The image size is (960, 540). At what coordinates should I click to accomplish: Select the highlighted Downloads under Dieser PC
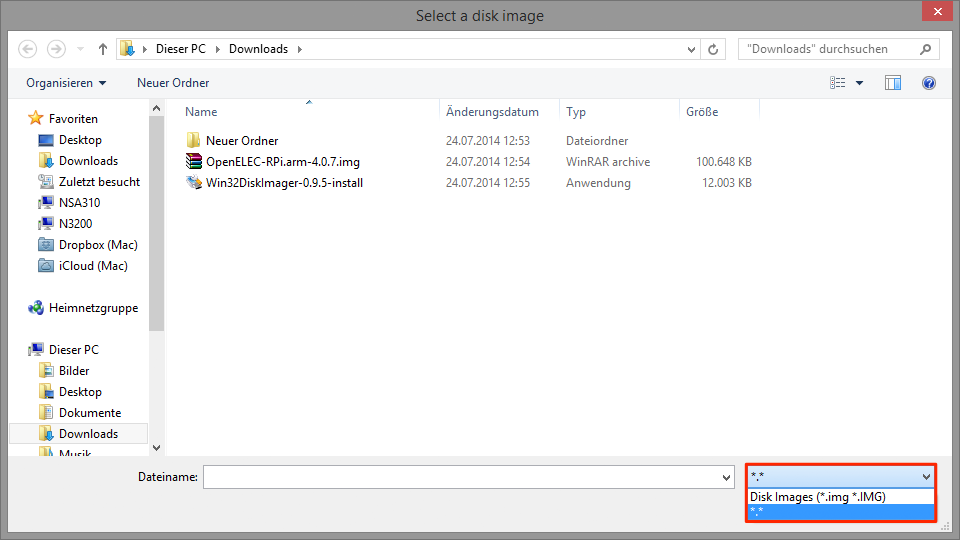(x=79, y=433)
